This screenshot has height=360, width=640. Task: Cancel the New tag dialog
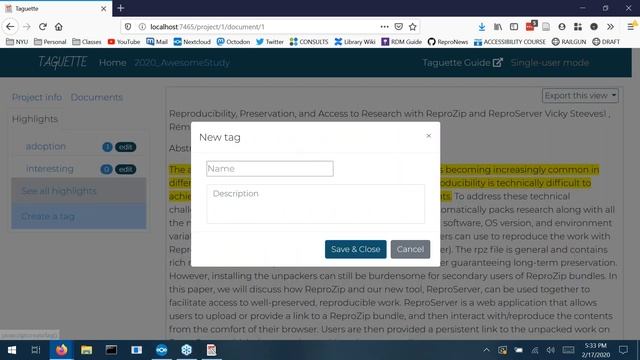[x=410, y=249]
